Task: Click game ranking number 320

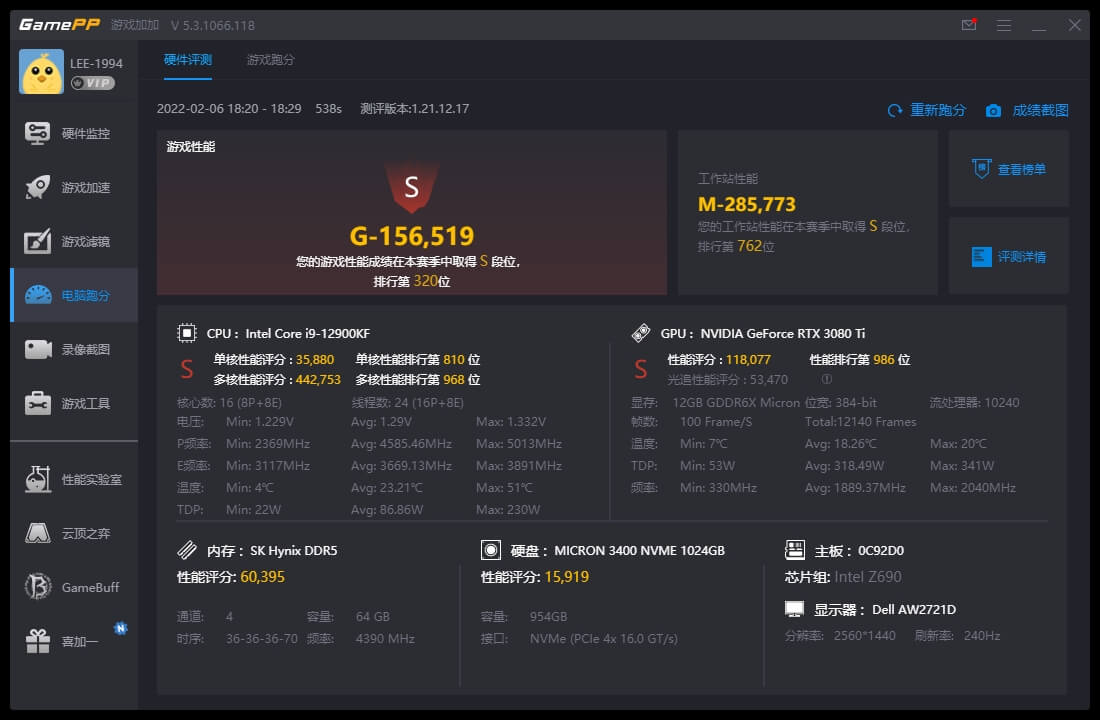Action: coord(425,281)
